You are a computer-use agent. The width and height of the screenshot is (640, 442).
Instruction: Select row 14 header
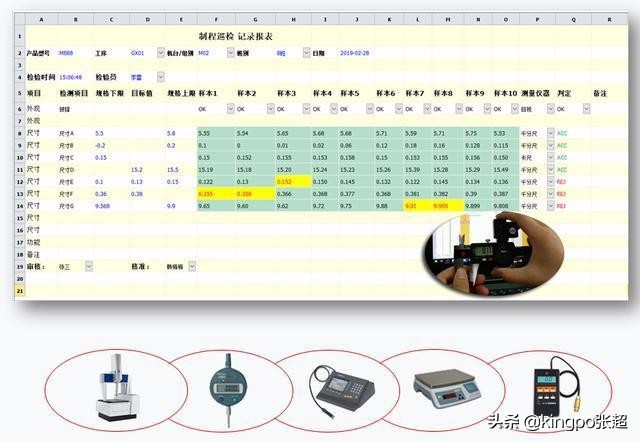pos(20,206)
